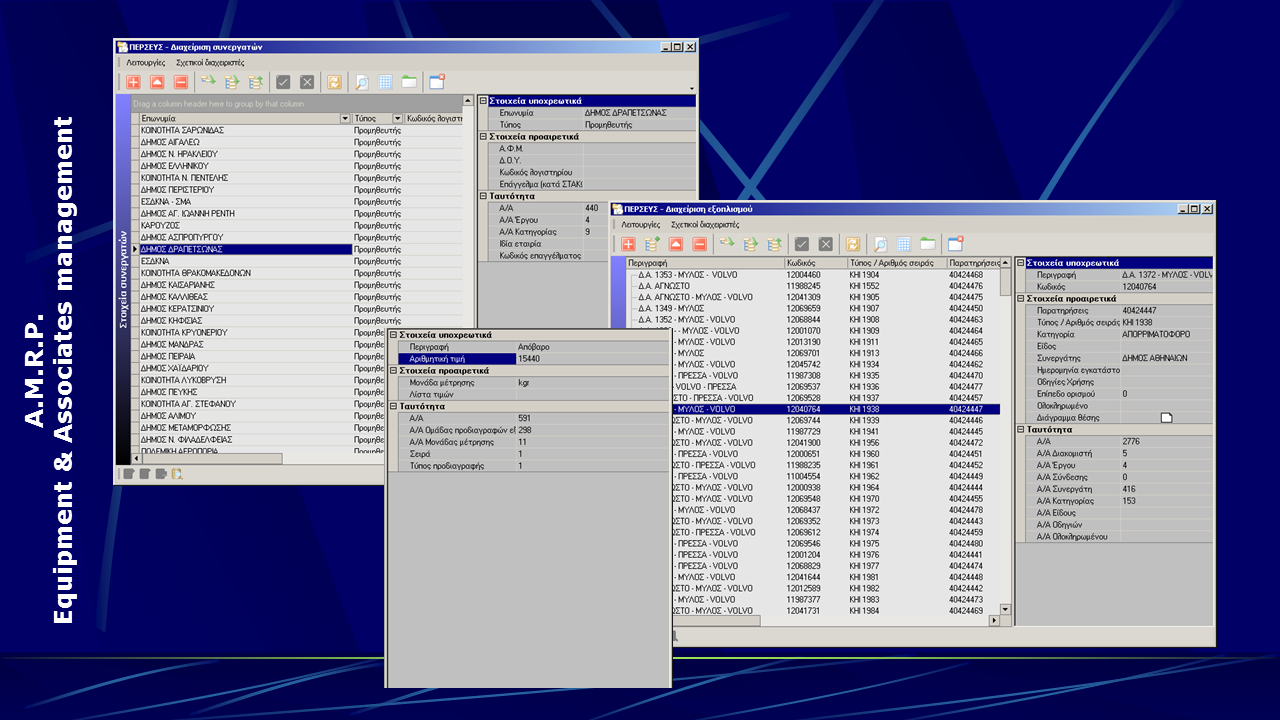Open Σχετικοί διαχειριστές menu in equipment window
The image size is (1280, 720).
(705, 225)
